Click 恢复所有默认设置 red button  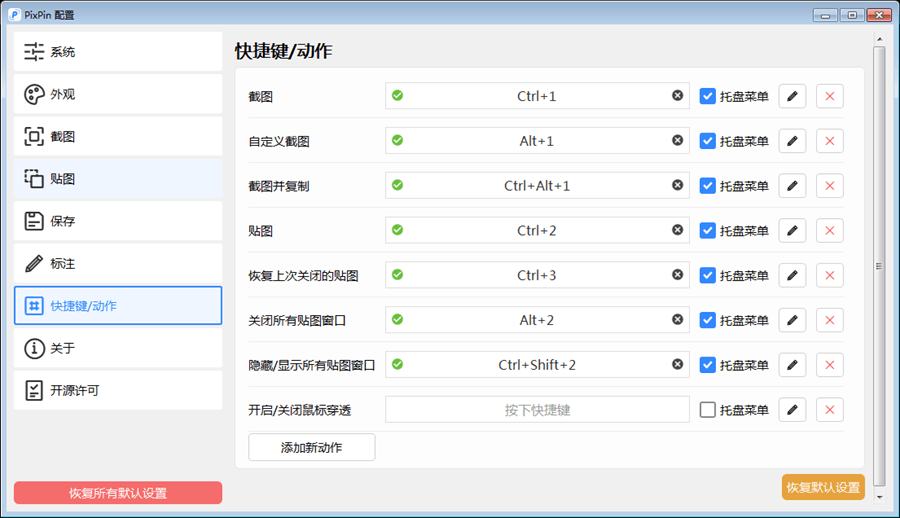point(118,493)
